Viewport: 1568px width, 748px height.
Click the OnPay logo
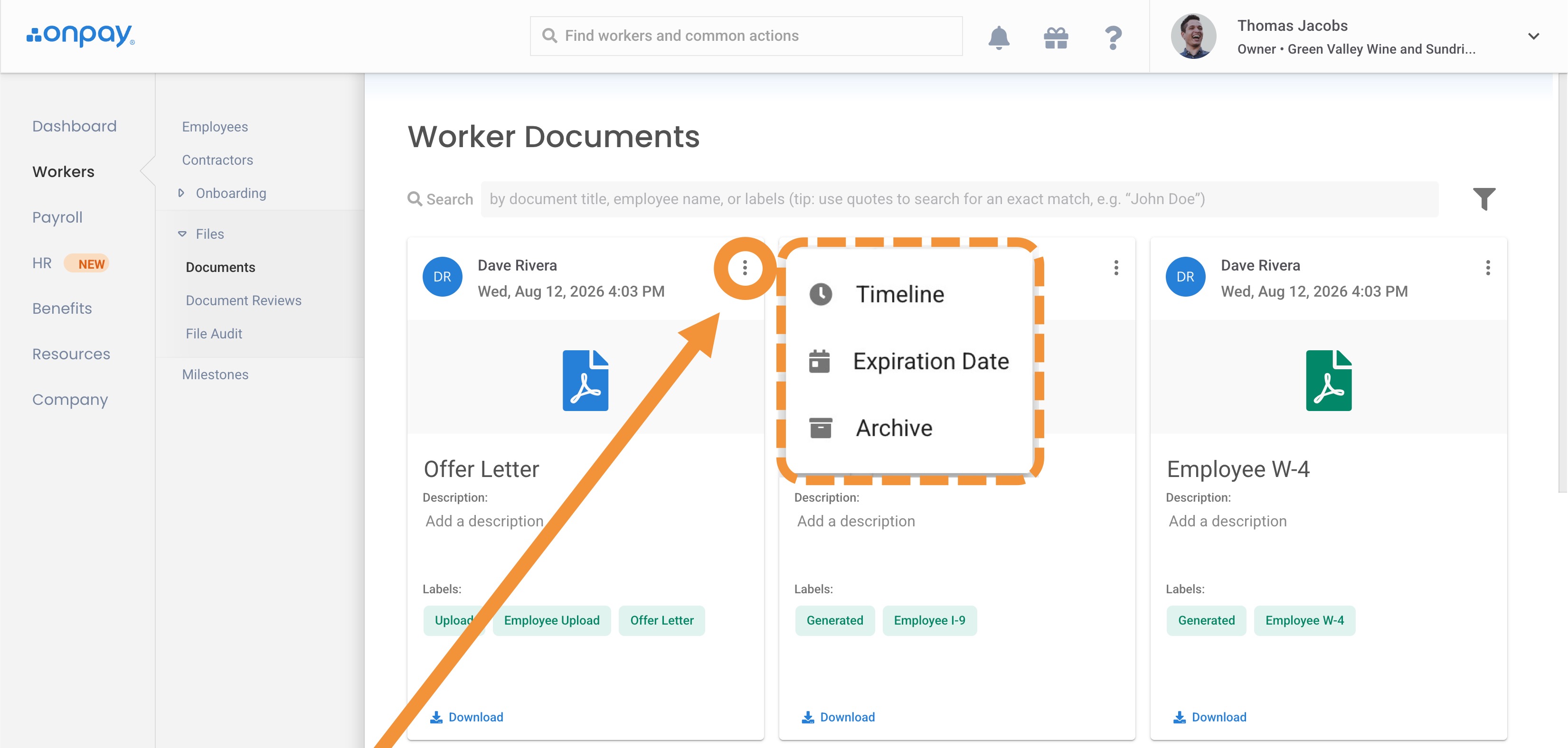click(80, 35)
